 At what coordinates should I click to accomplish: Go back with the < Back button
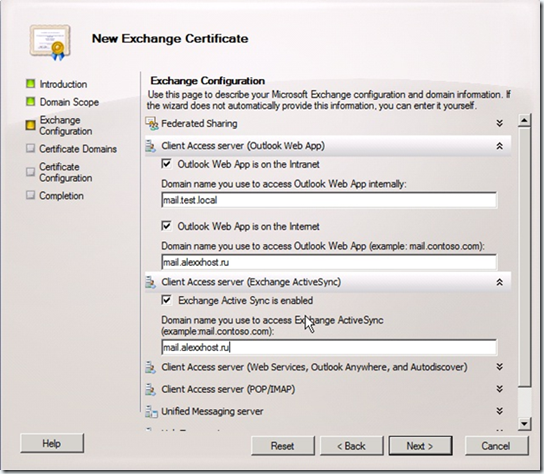(351, 446)
